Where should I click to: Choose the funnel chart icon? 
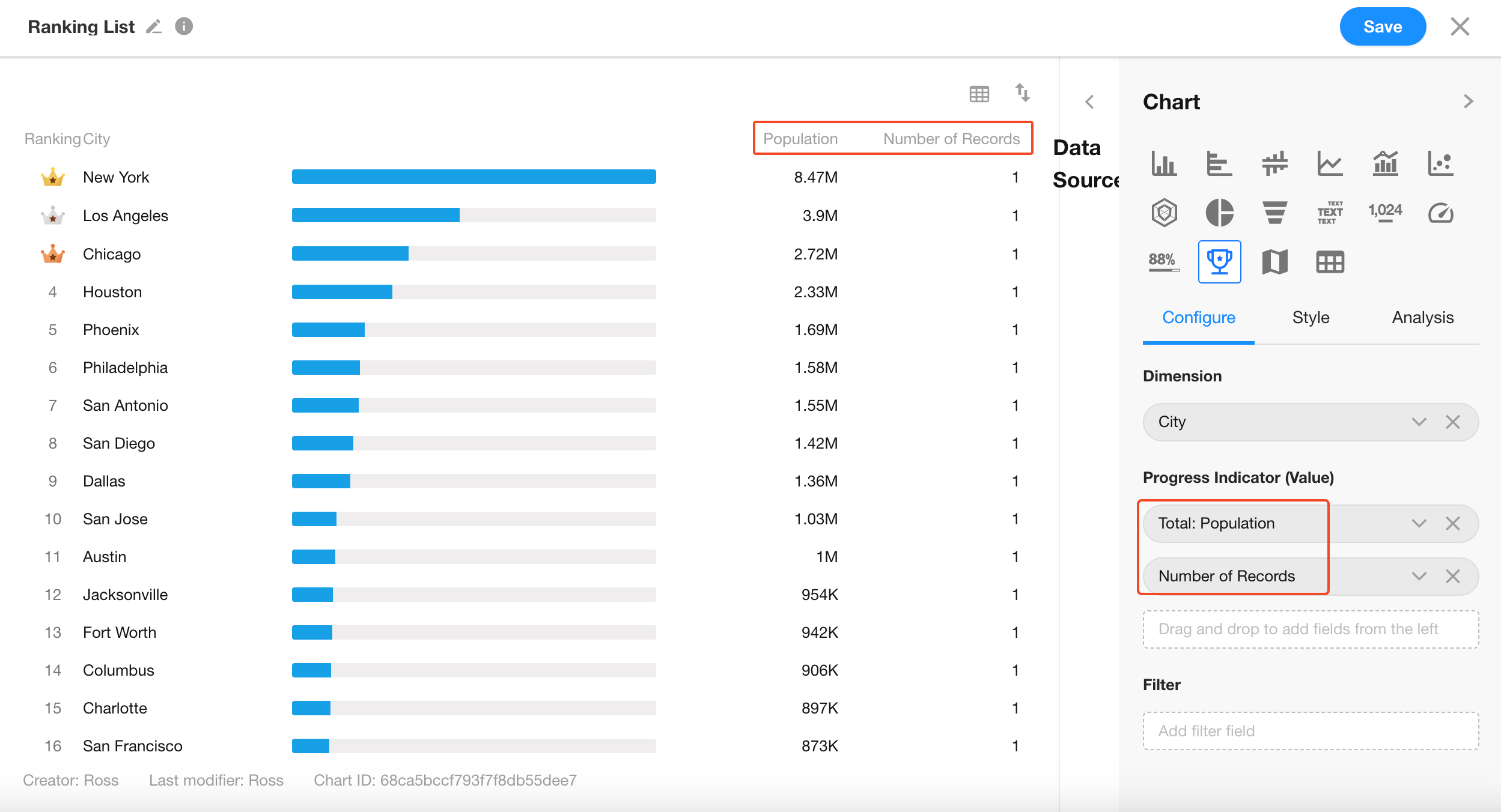click(1274, 213)
